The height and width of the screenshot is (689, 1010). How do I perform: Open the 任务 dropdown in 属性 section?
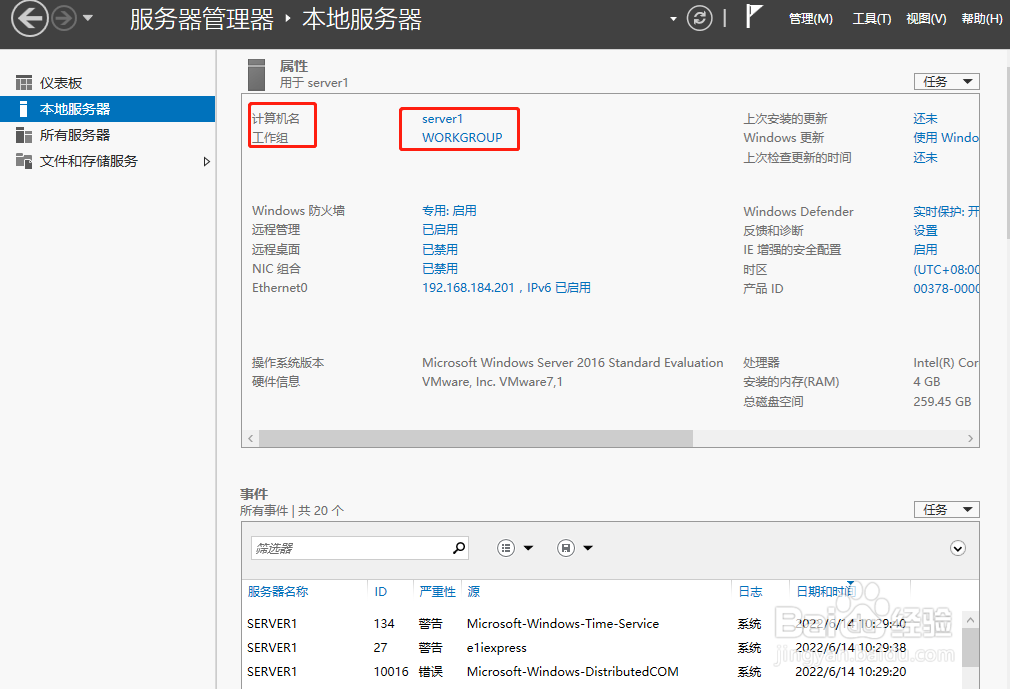click(x=946, y=82)
